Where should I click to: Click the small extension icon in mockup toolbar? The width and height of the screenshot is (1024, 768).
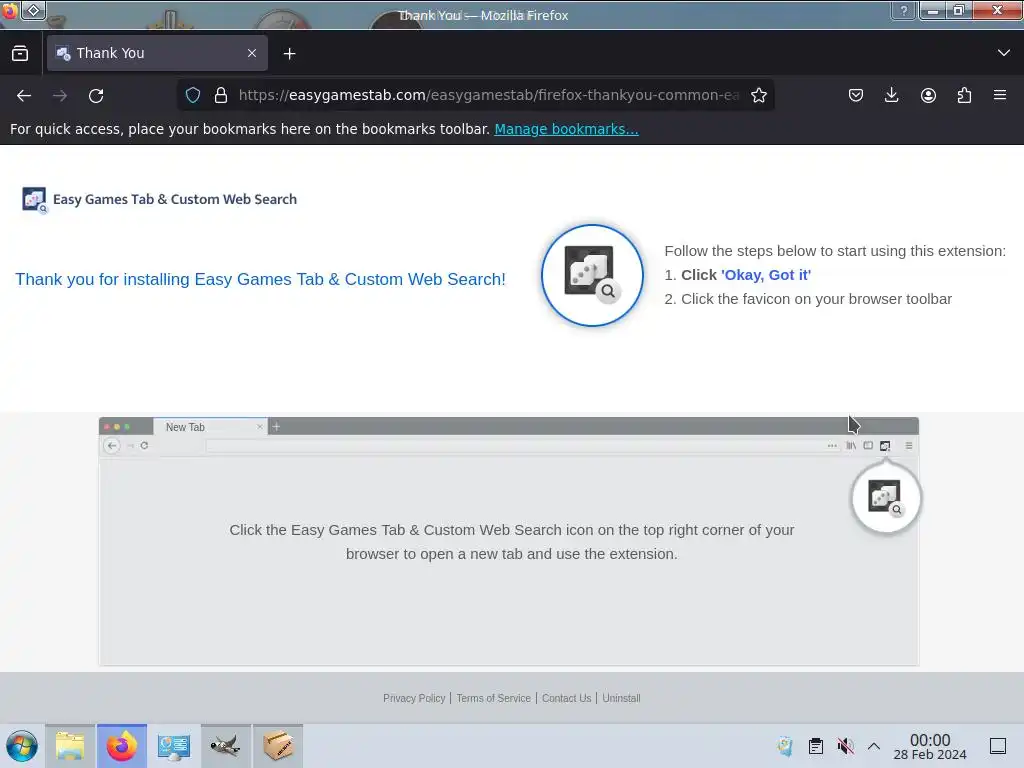(885, 446)
